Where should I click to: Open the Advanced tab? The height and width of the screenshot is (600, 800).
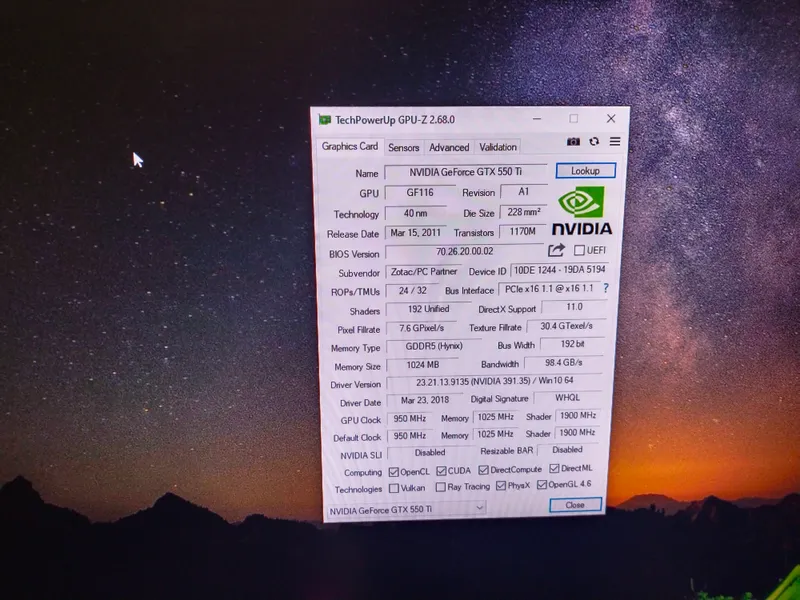click(448, 147)
